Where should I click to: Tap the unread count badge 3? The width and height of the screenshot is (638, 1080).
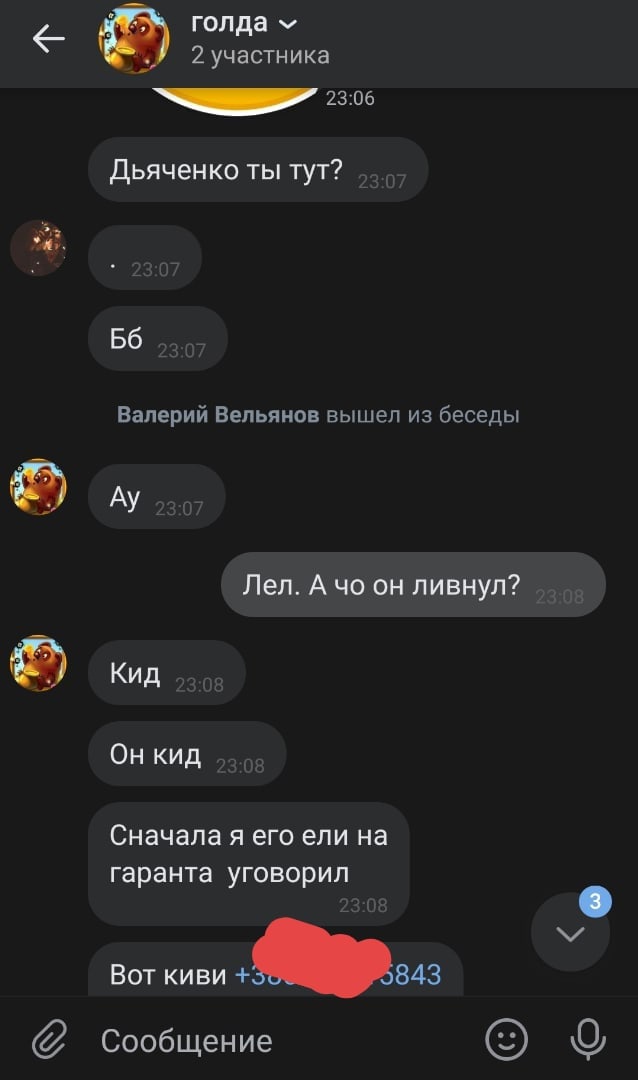click(595, 901)
